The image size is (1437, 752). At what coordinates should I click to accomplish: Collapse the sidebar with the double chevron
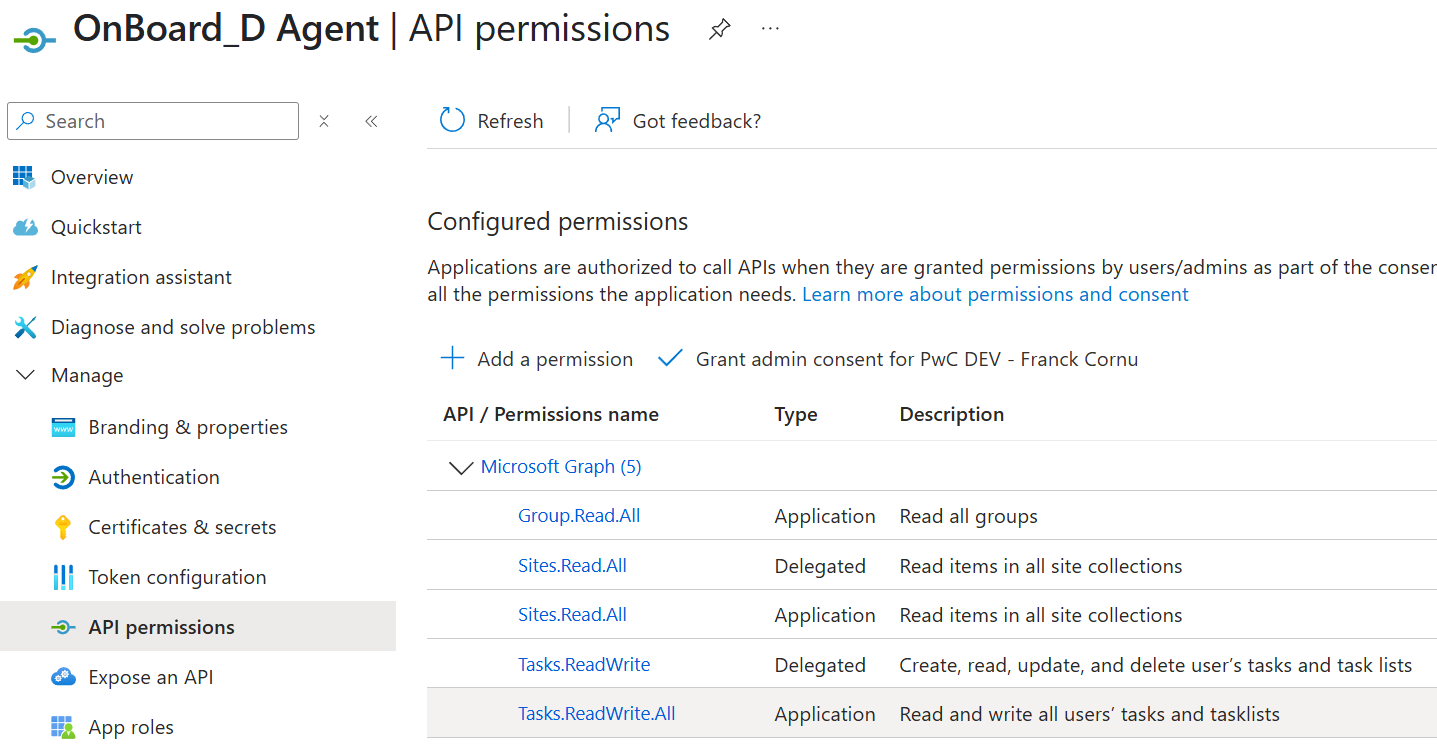(371, 121)
